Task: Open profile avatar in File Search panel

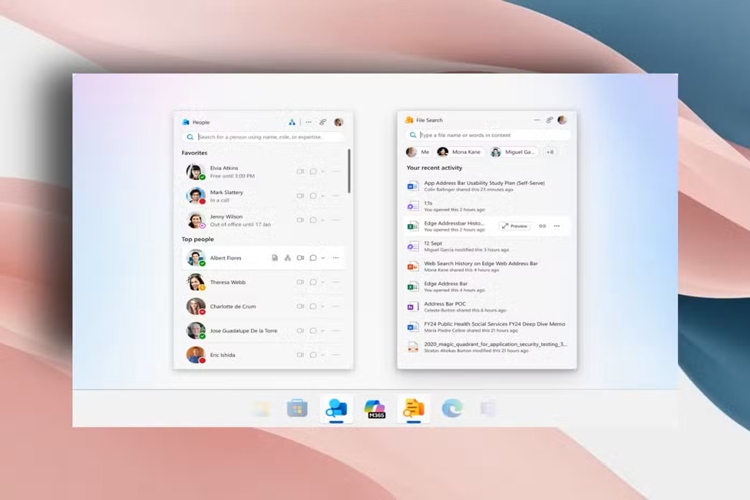Action: (x=562, y=120)
